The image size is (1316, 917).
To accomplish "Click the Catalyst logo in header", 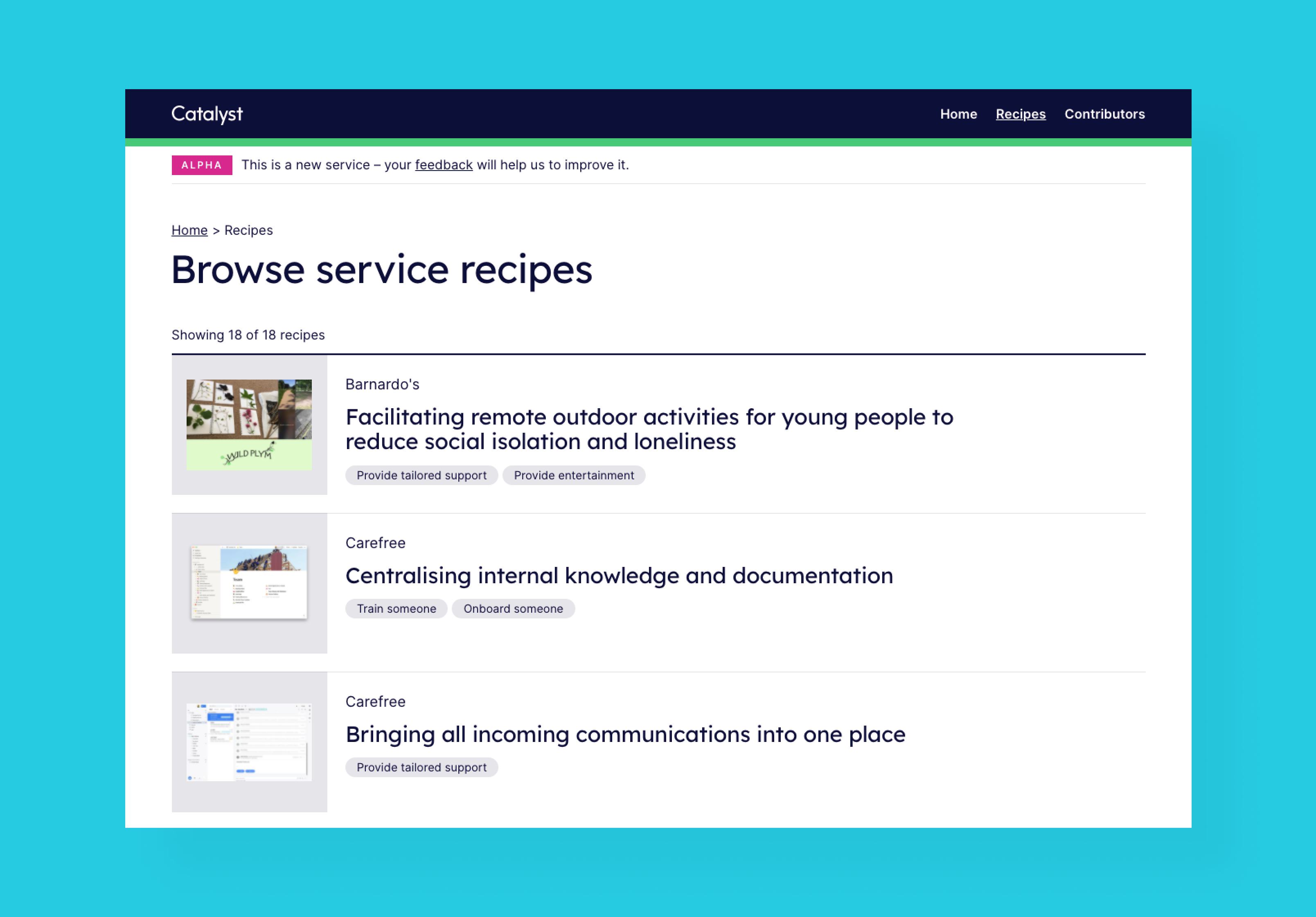I will [207, 114].
